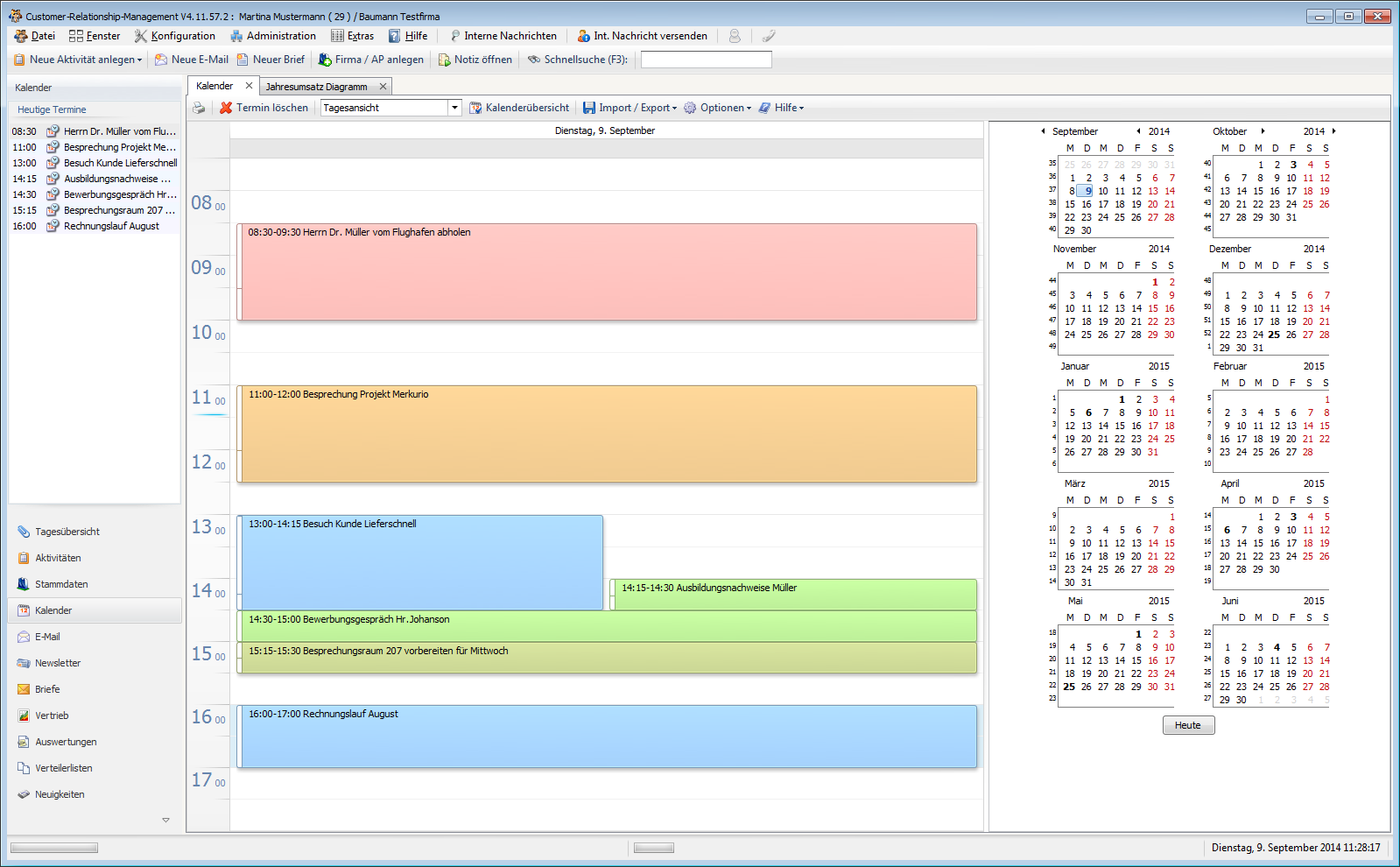The height and width of the screenshot is (867, 1400).
Task: Open Interne Nachrichten
Action: click(x=503, y=36)
